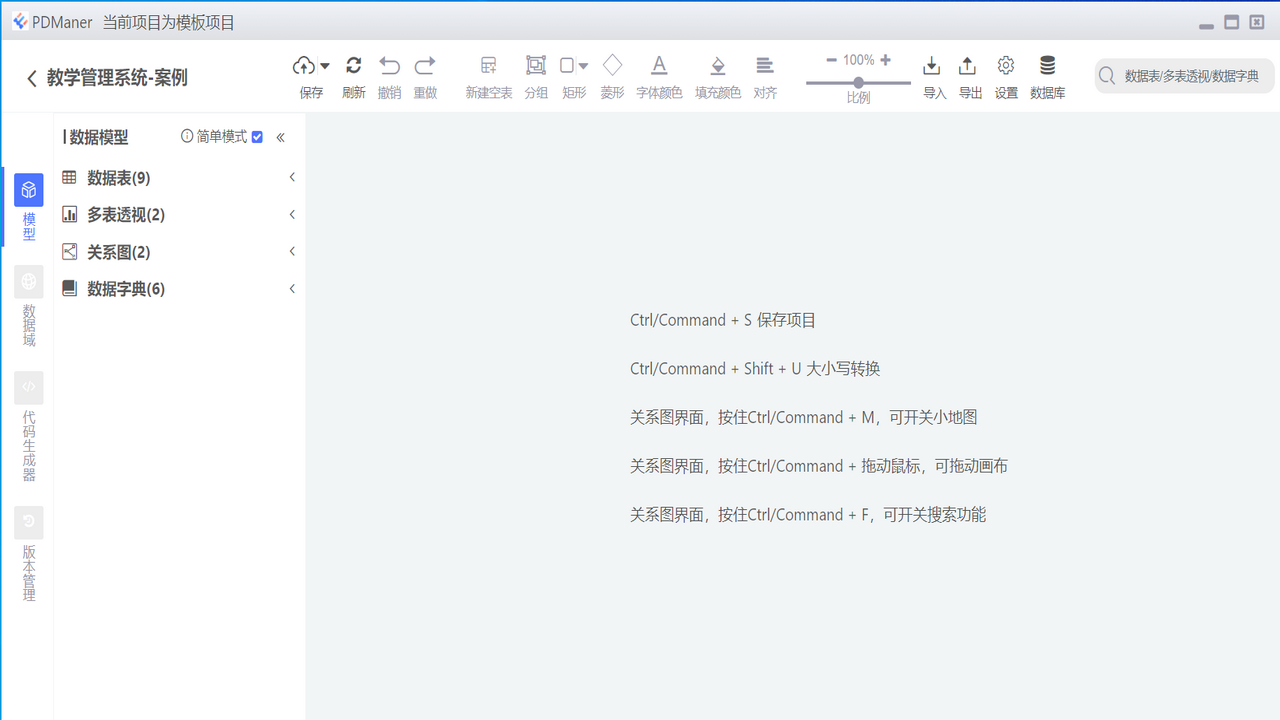Select the 菱形 (diamond) shape tool
This screenshot has width=1280, height=720.
(x=611, y=75)
